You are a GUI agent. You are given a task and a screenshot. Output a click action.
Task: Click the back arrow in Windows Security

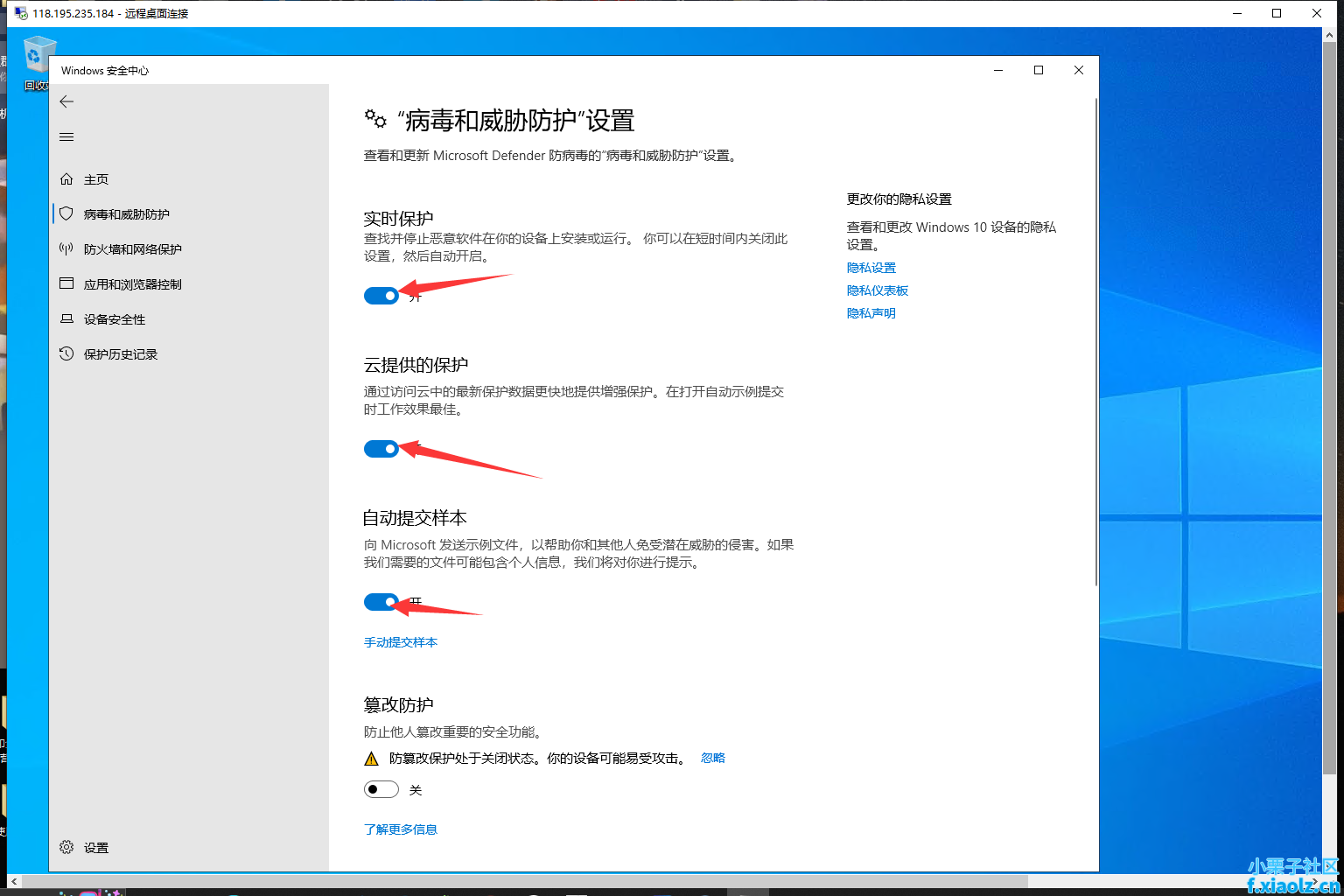pyautogui.click(x=66, y=102)
